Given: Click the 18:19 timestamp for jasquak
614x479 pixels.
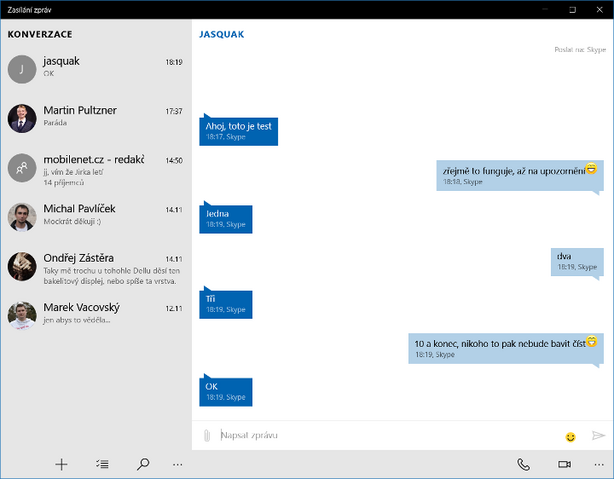Looking at the screenshot, I should pyautogui.click(x=174, y=62).
